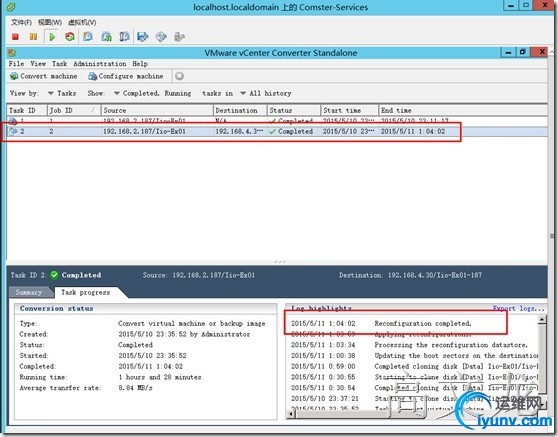Screen dimensions: 558x437
Task: Stop the virtual machine with the red square icon
Action: (15, 37)
